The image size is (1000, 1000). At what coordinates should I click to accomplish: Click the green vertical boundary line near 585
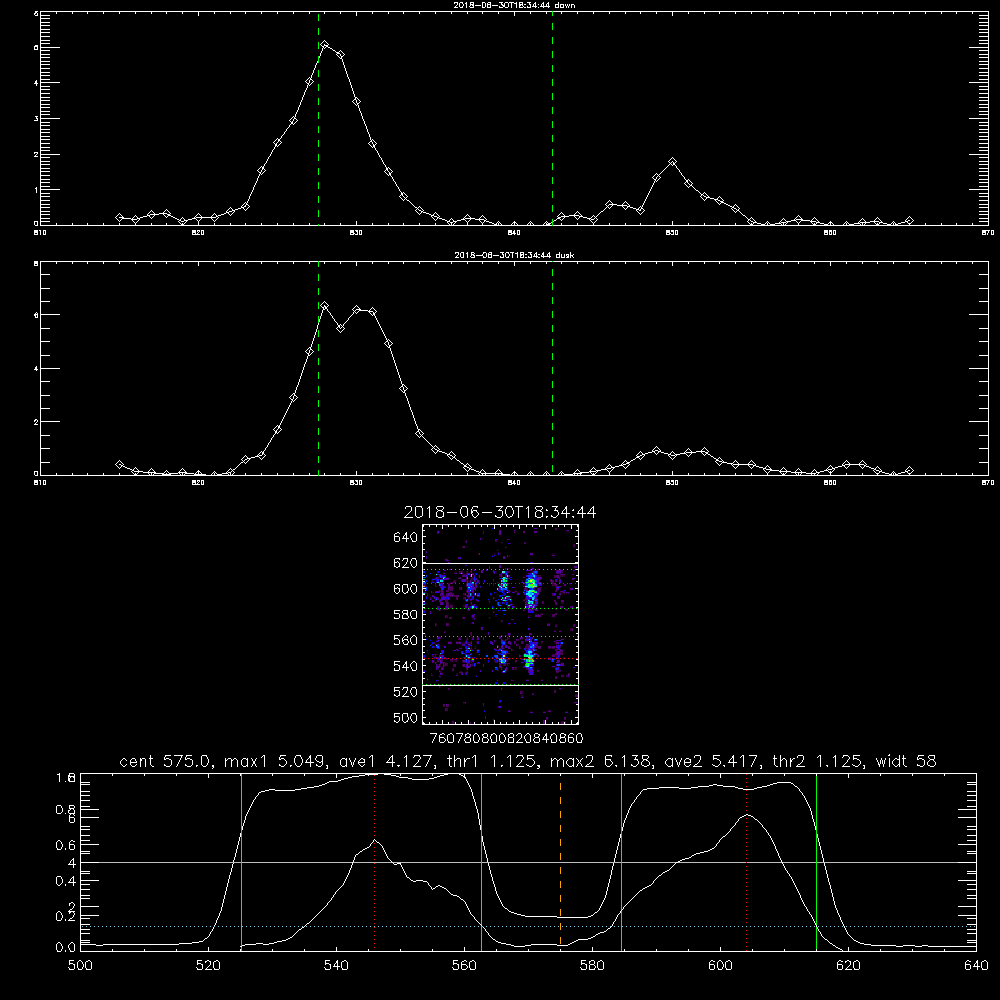tap(621, 861)
